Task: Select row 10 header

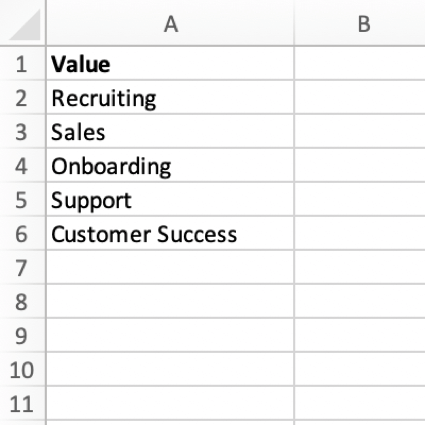Action: point(23,369)
